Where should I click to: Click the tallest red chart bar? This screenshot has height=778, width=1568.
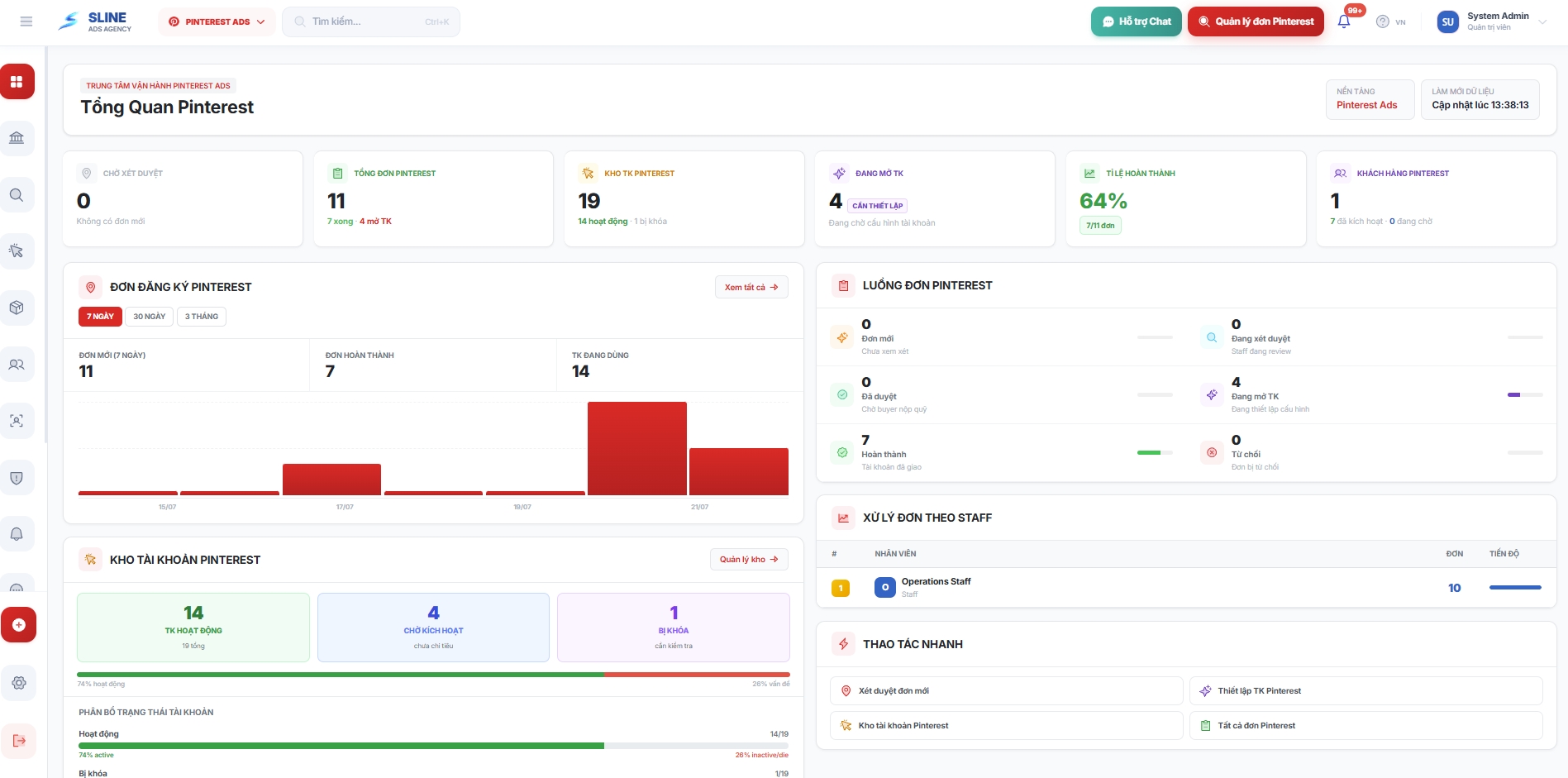pos(637,448)
